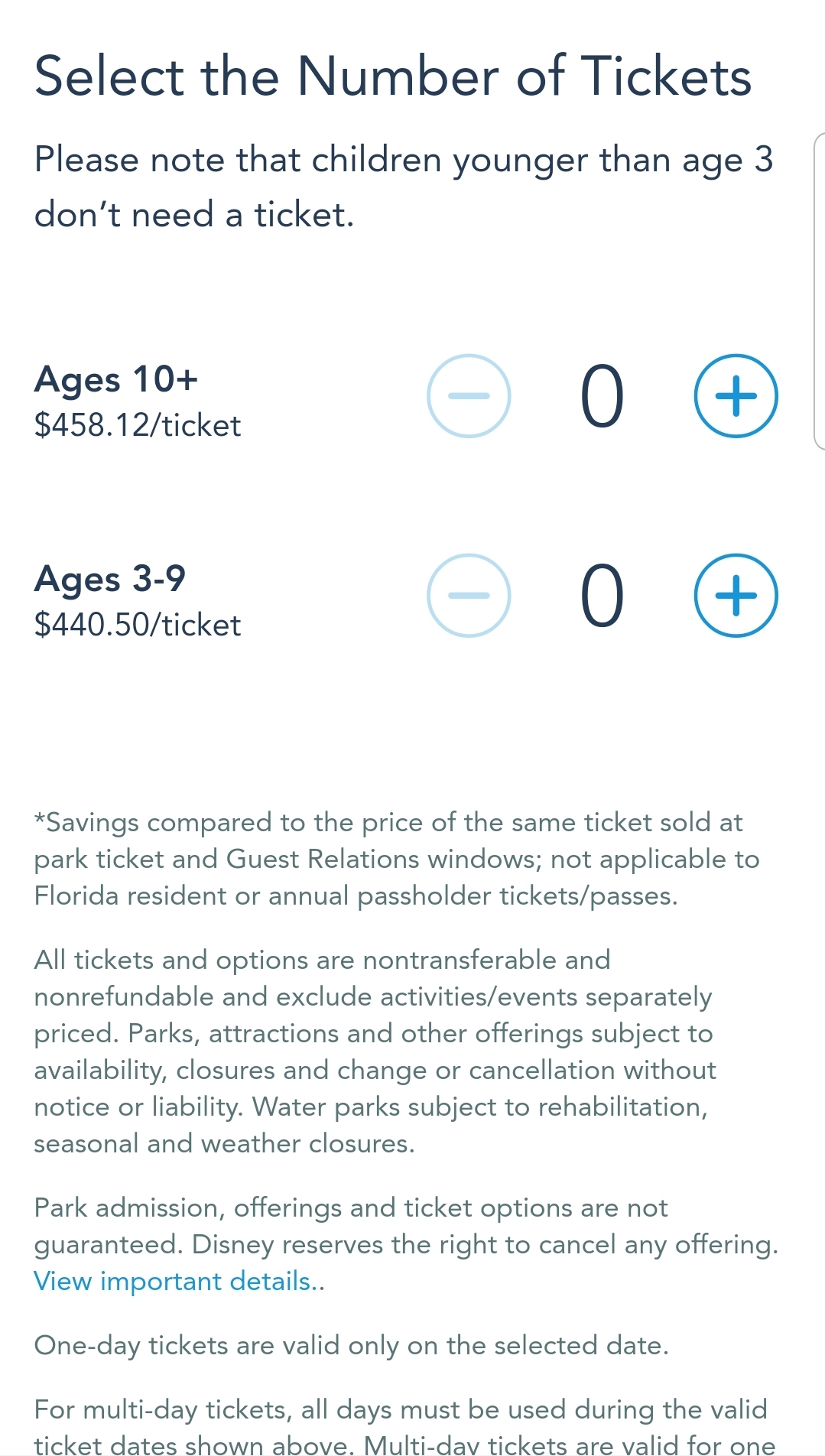Click the $458.12/ticket price

tap(138, 425)
